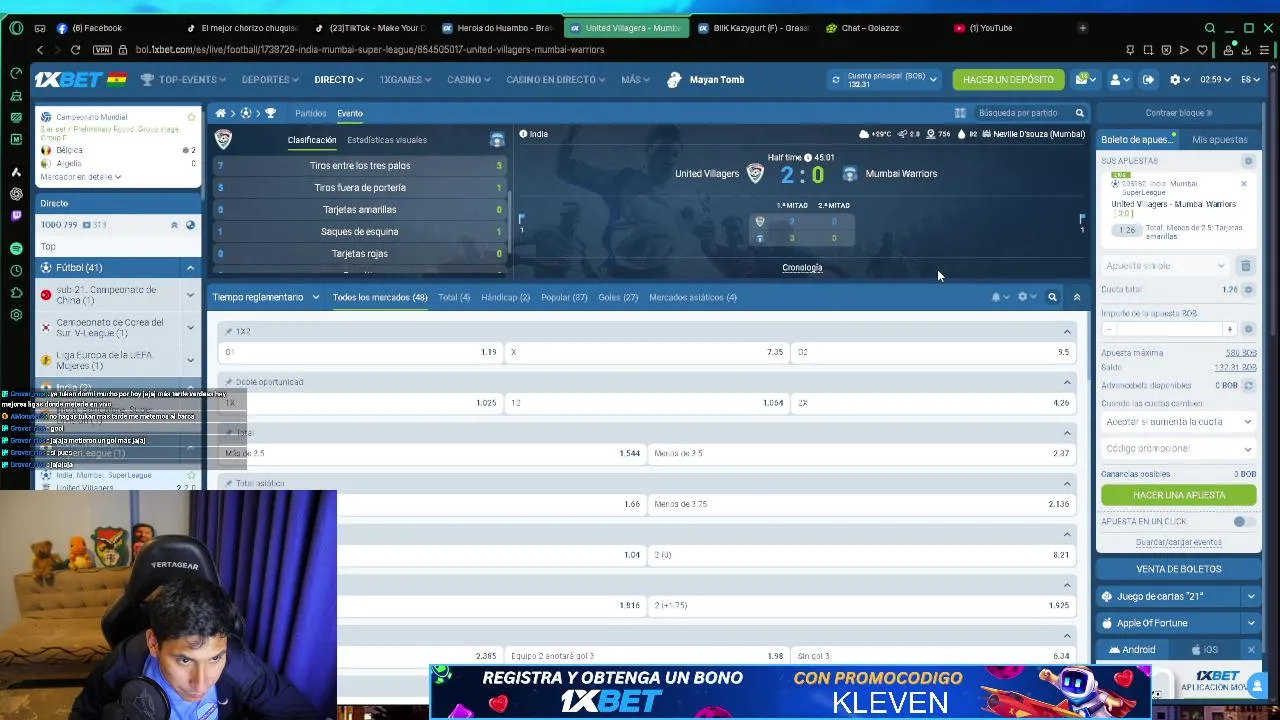Click Venta de boletos button
The width and height of the screenshot is (1280, 720).
coord(1178,569)
